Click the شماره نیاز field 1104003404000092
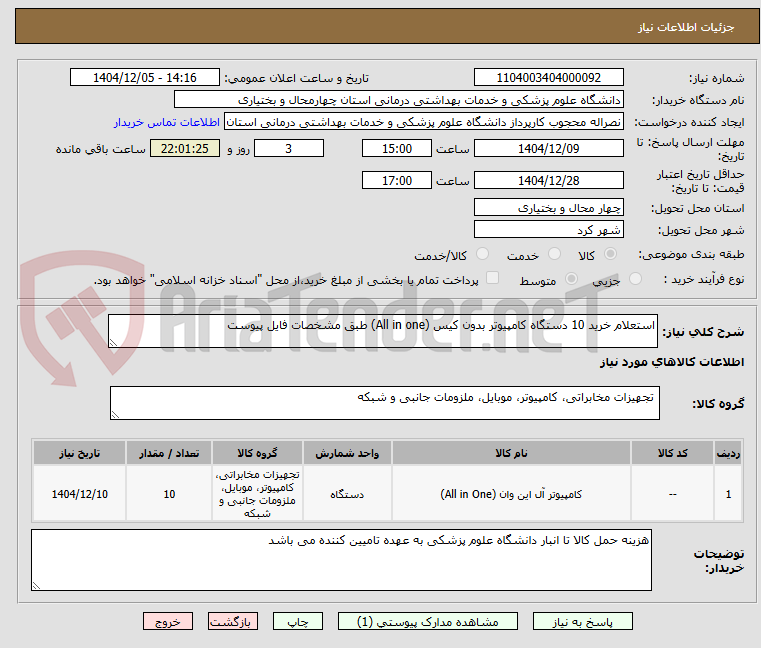761x648 pixels. pos(548,78)
